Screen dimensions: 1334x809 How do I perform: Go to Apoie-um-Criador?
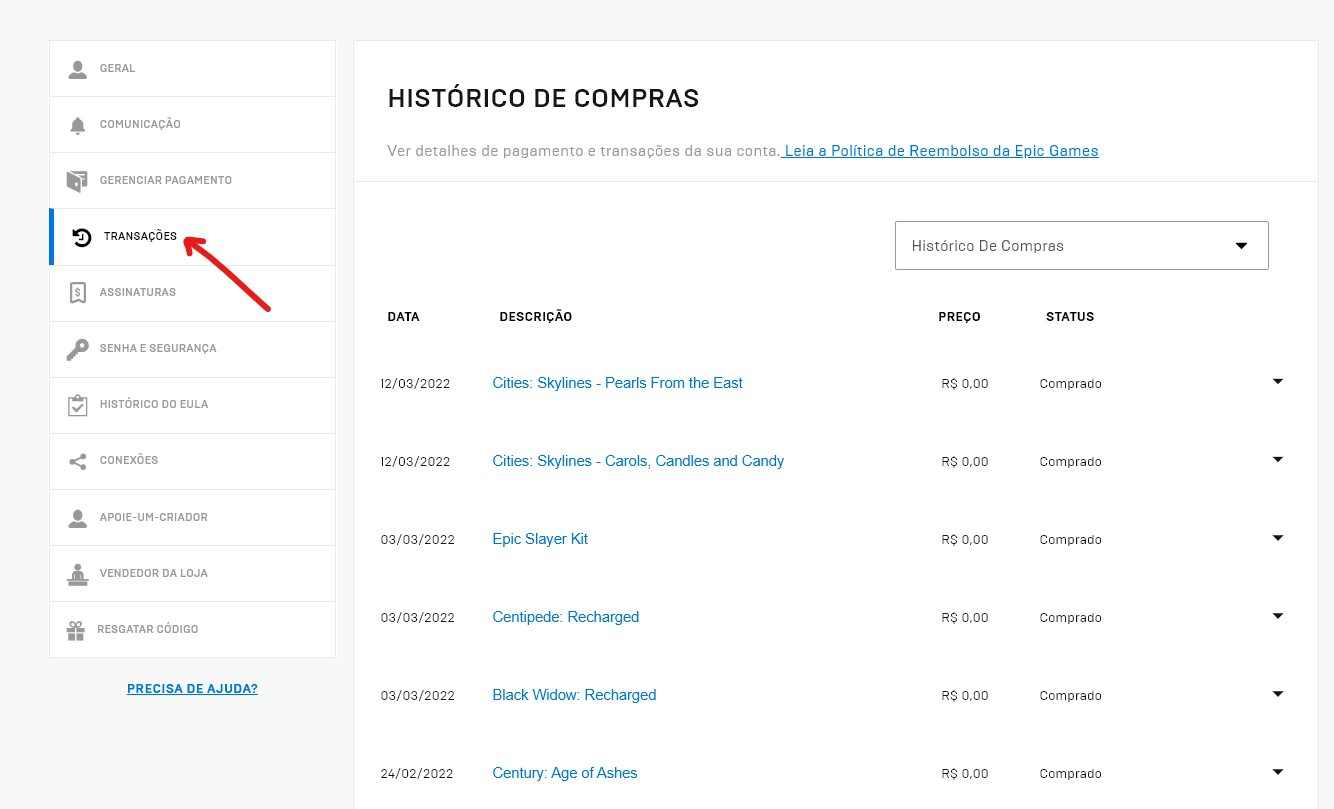click(x=192, y=517)
